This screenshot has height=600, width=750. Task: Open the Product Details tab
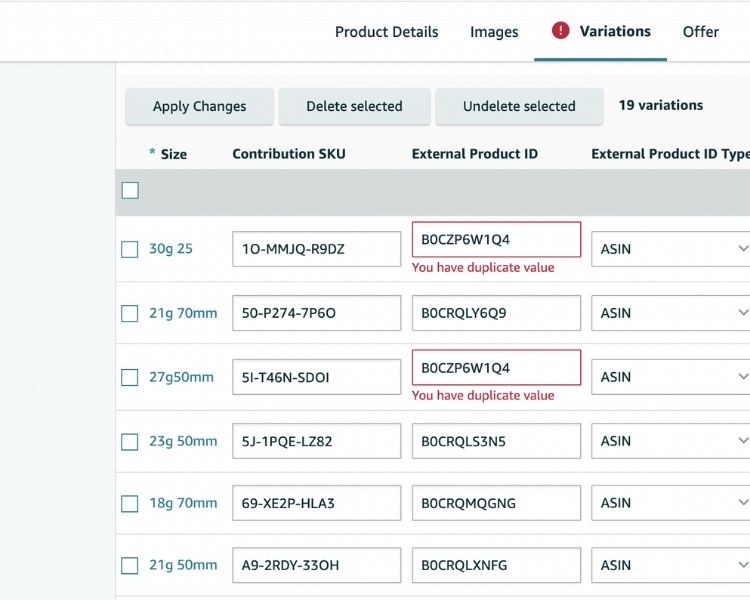pos(386,32)
